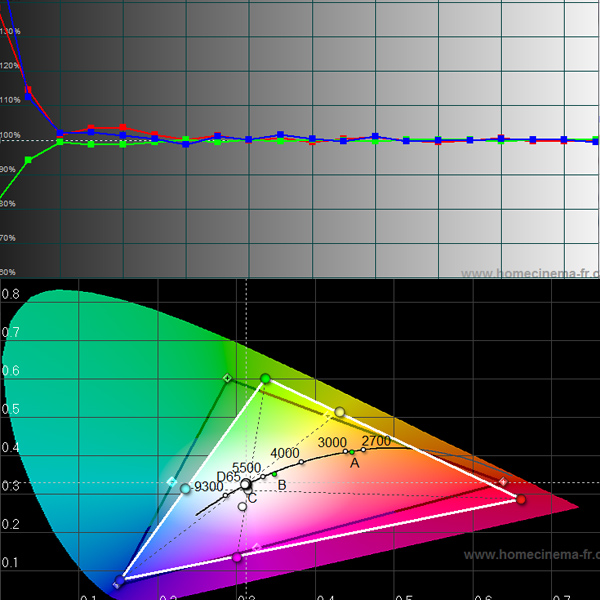Click the 100% label on the RGB chart
Viewport: 600px width, 600px height.
[x=10, y=135]
